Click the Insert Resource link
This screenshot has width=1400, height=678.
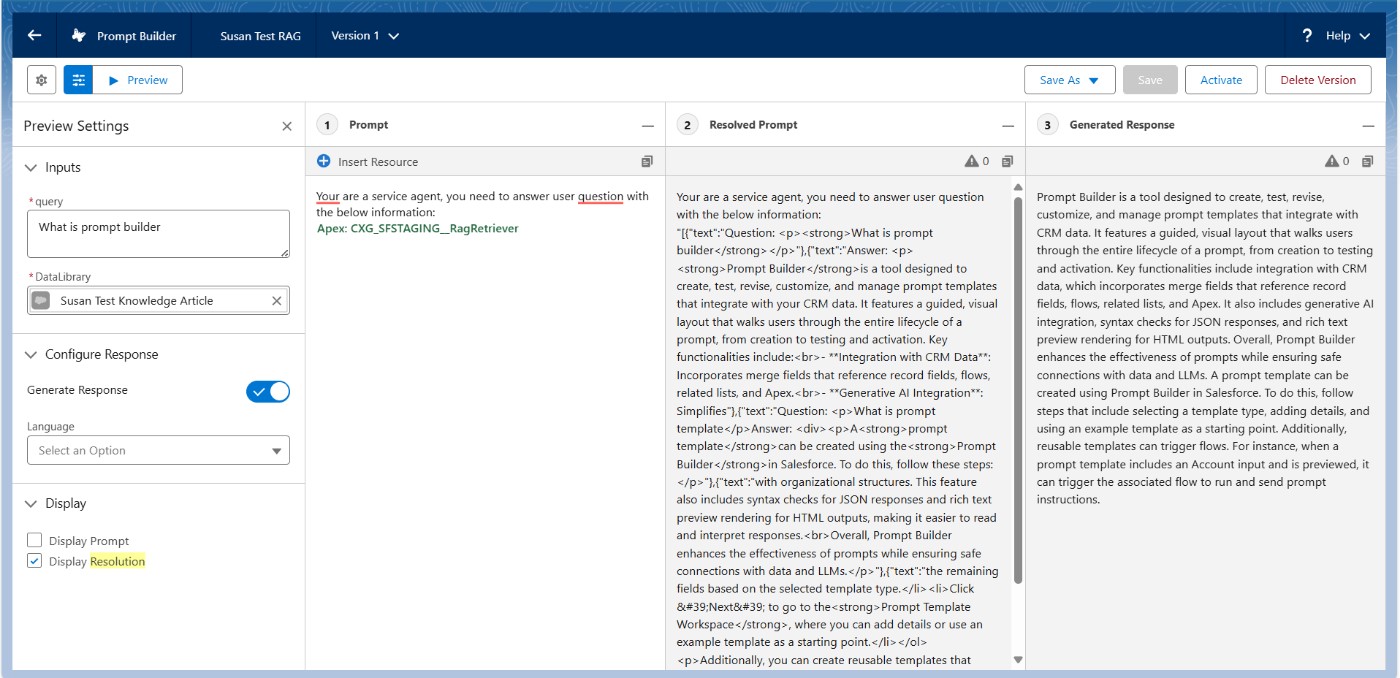point(378,162)
